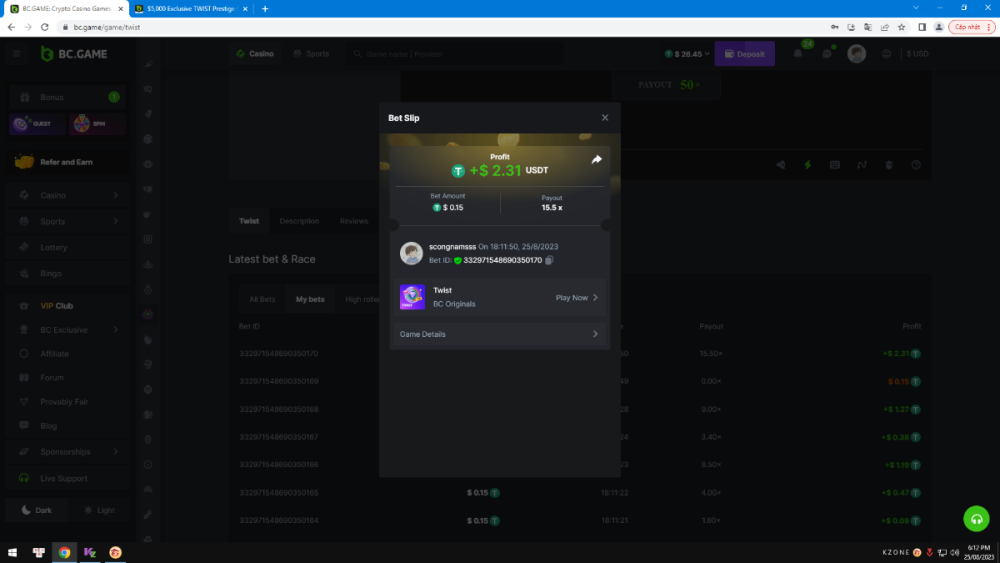1000x563 pixels.
Task: Open the Description tab
Action: pyautogui.click(x=299, y=221)
